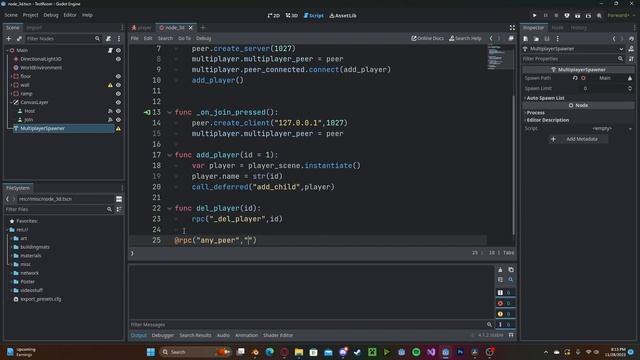The height and width of the screenshot is (360, 640).
Task: Go to previous edited script location
Action: (491, 38)
